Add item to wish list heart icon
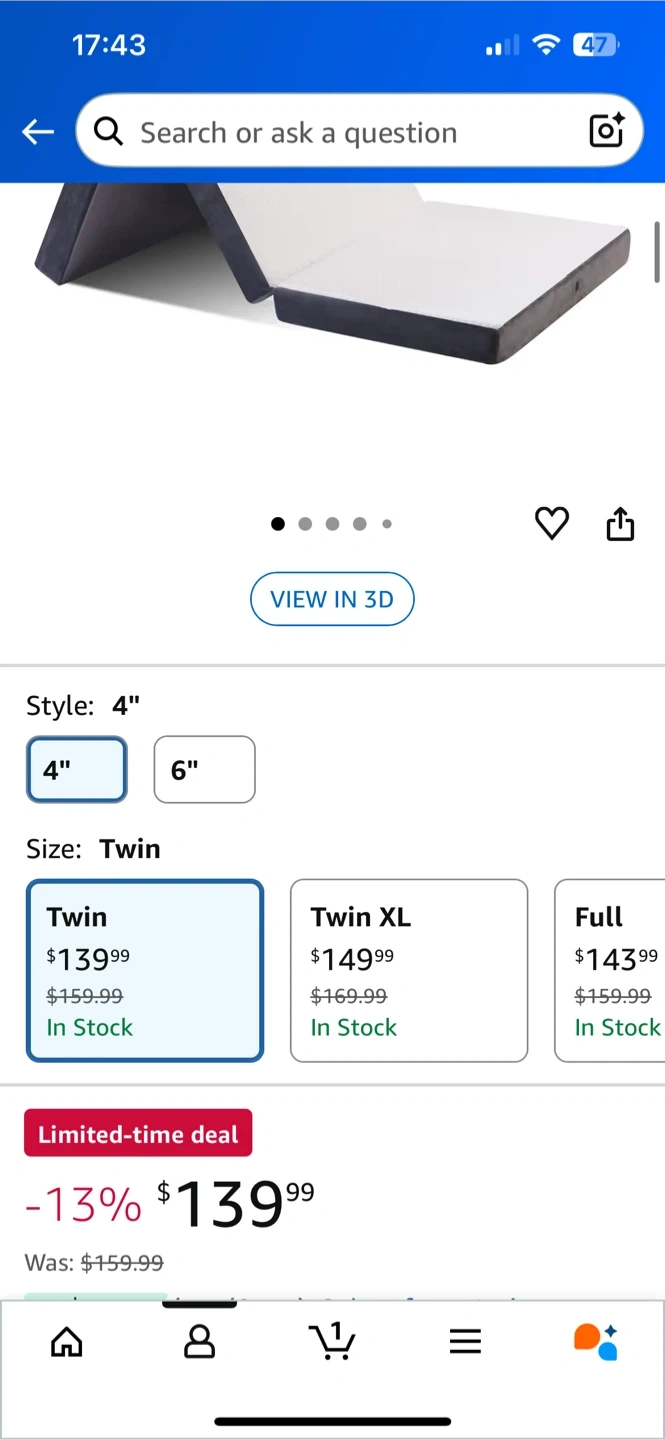 click(552, 523)
